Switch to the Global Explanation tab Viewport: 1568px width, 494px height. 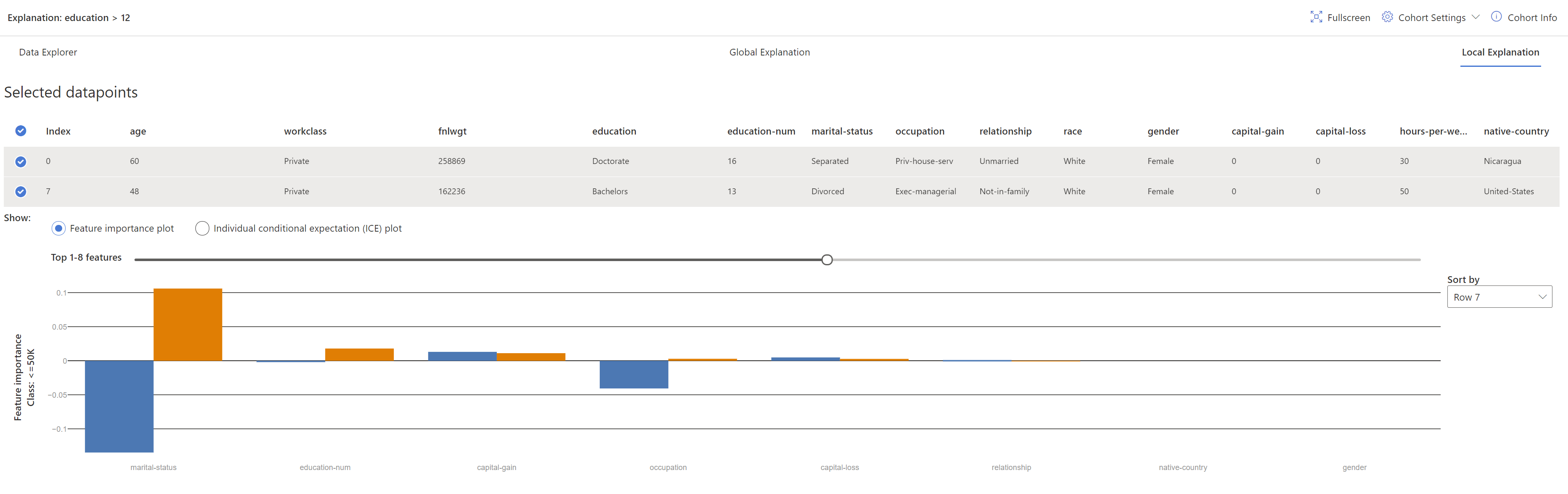click(x=770, y=52)
